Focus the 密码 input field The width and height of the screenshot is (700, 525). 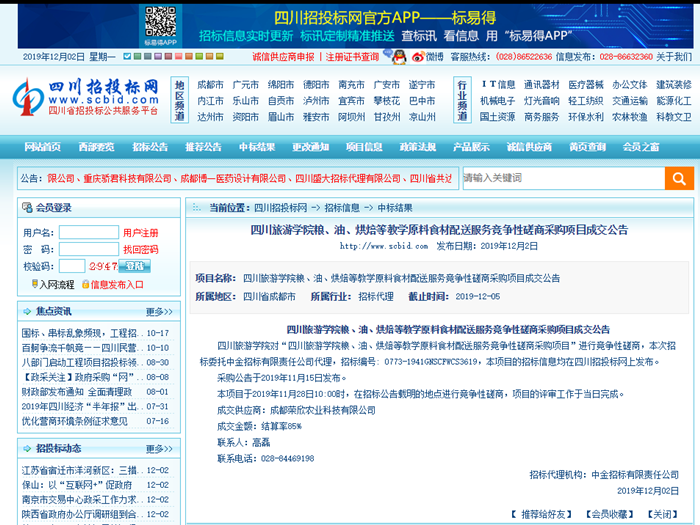coord(89,249)
